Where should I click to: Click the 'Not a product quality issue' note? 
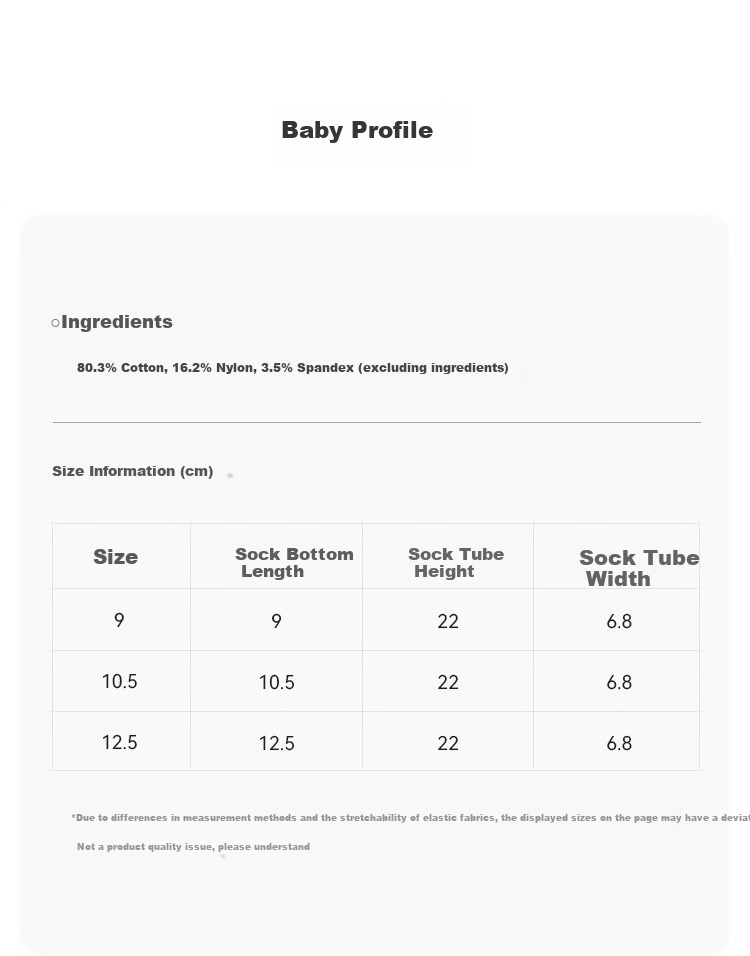tap(193, 847)
